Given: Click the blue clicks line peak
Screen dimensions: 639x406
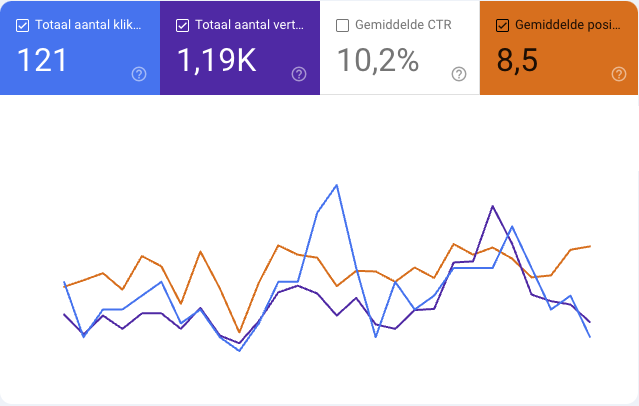Looking at the screenshot, I should [337, 185].
